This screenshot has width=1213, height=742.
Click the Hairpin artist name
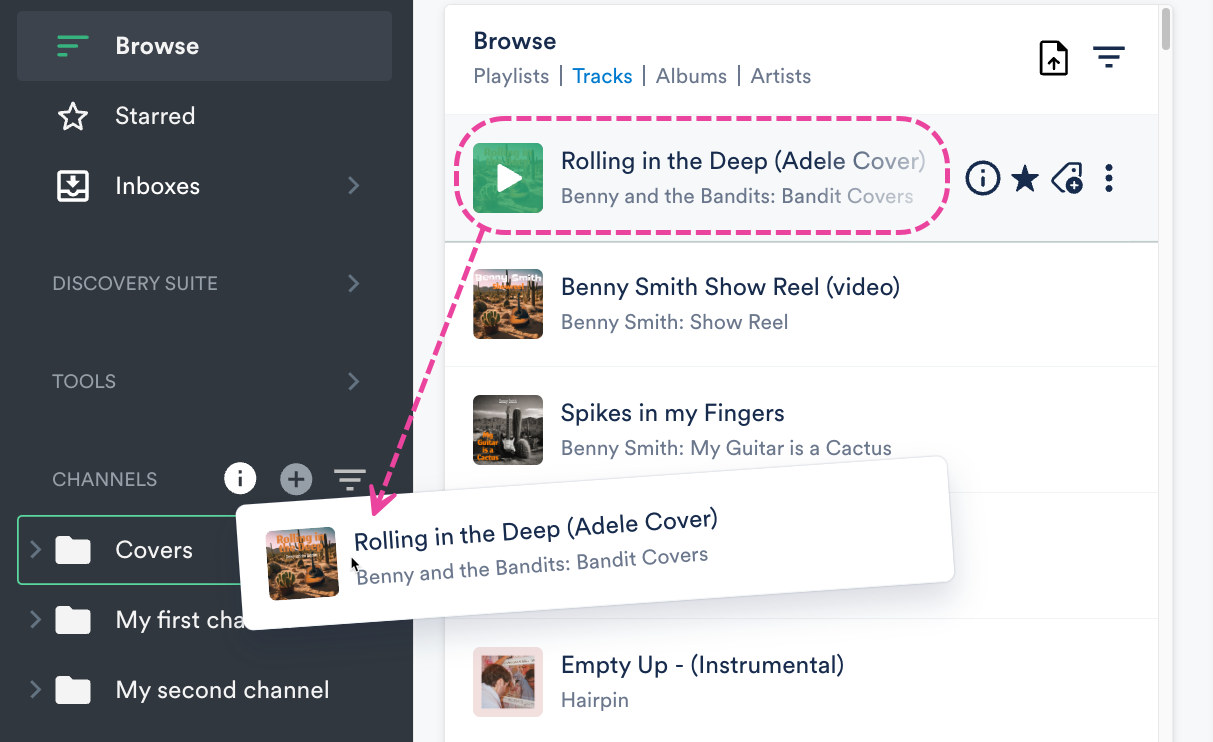[595, 700]
